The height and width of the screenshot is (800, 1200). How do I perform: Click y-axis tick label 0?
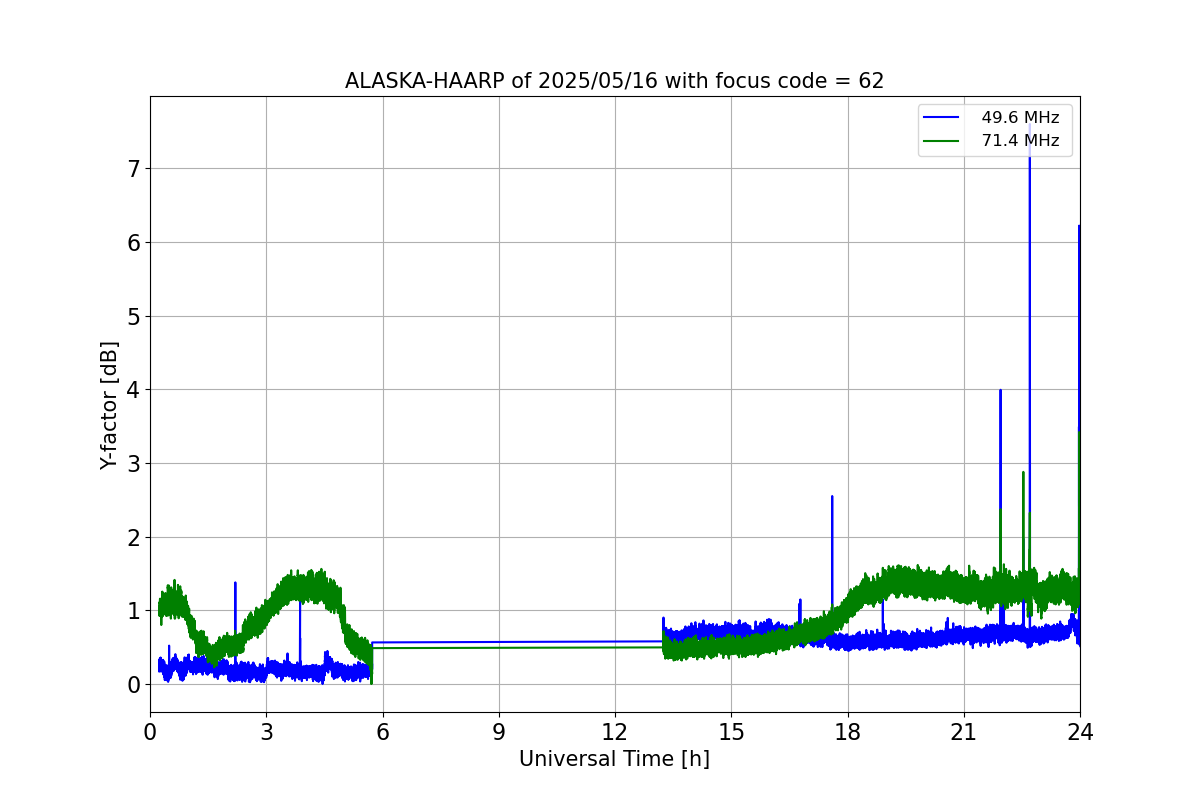tap(133, 685)
